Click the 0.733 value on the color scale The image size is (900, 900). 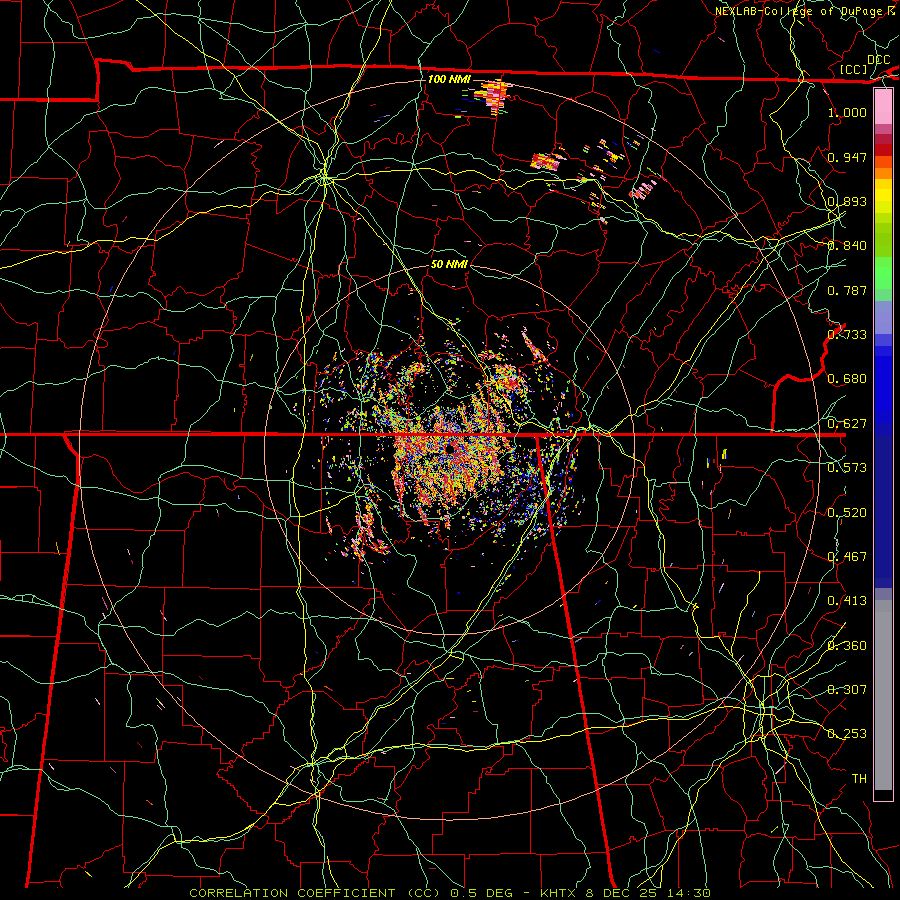pyautogui.click(x=847, y=335)
